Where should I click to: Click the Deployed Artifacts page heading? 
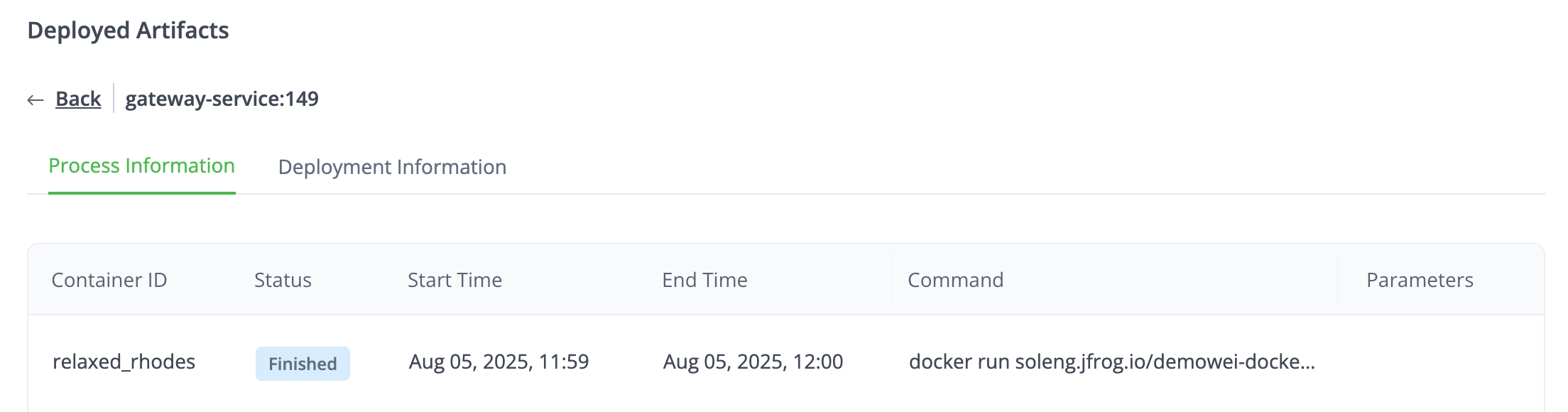pyautogui.click(x=128, y=31)
